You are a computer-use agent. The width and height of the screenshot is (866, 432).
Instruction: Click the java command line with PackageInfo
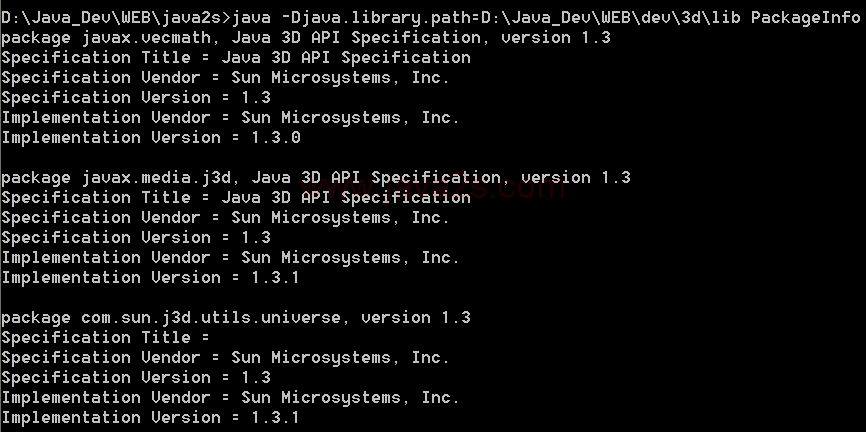[x=431, y=18]
